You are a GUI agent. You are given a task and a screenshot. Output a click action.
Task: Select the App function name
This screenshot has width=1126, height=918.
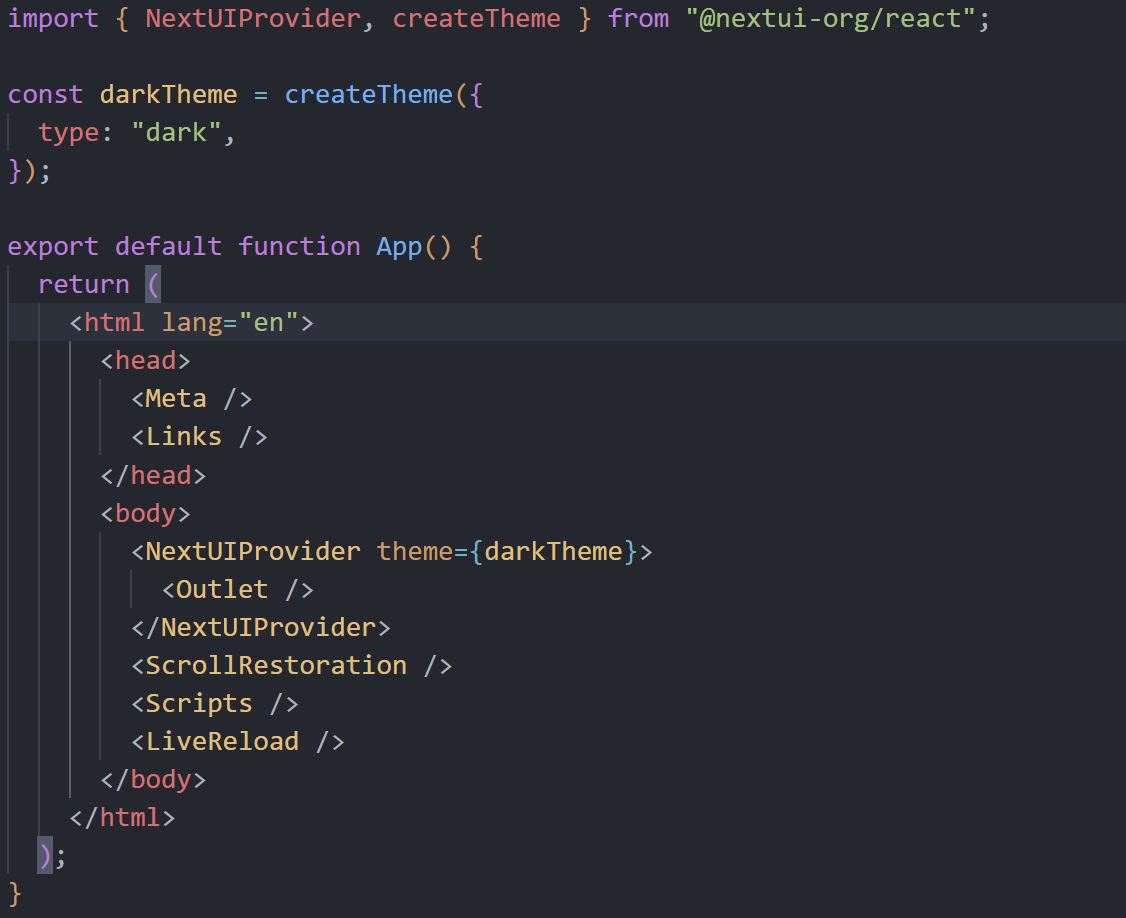tap(397, 246)
